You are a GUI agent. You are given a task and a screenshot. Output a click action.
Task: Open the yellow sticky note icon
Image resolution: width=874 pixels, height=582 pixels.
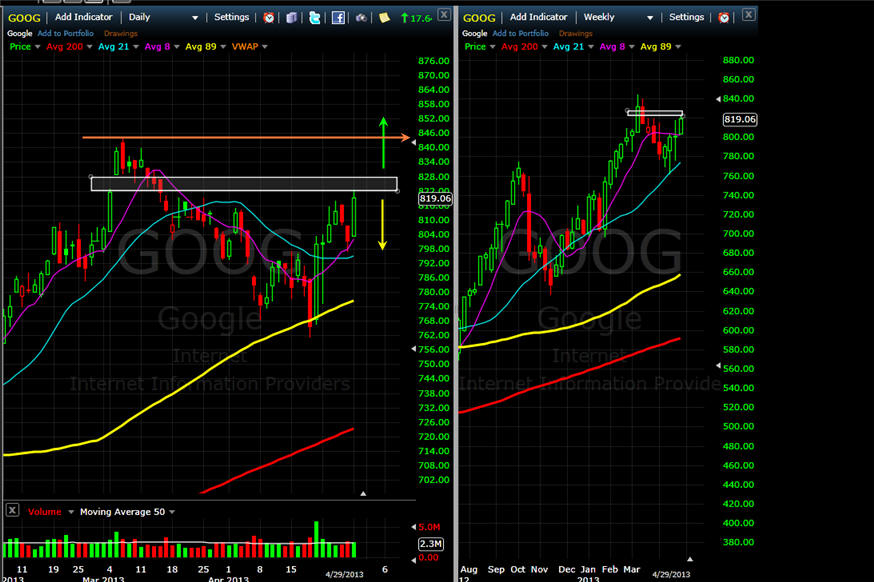384,18
